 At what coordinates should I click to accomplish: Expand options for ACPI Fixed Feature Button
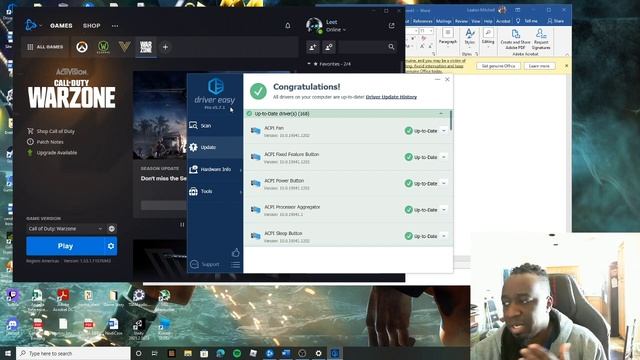444,157
